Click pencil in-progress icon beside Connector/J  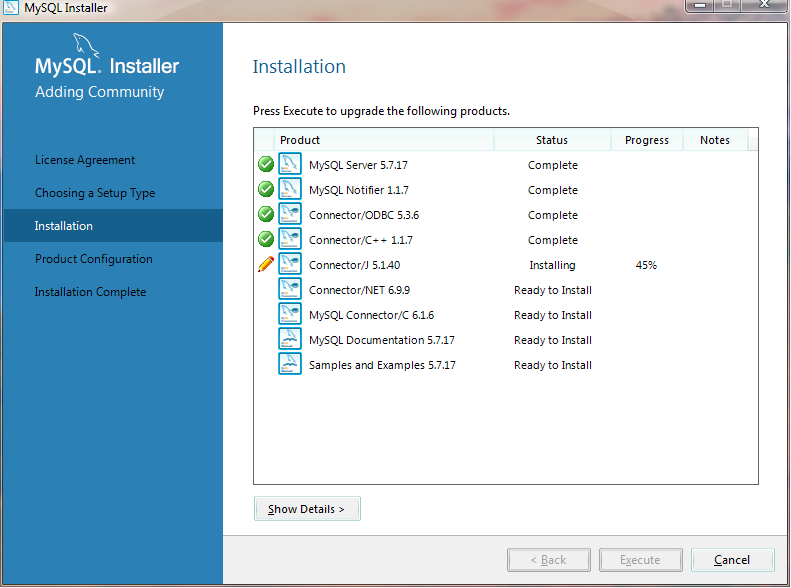coord(266,264)
